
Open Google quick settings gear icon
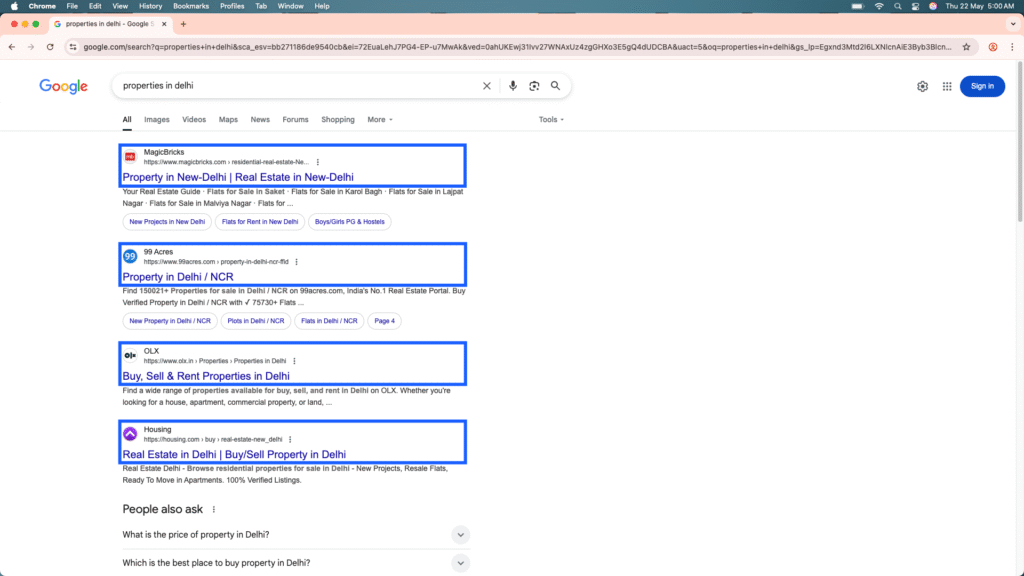click(x=922, y=86)
